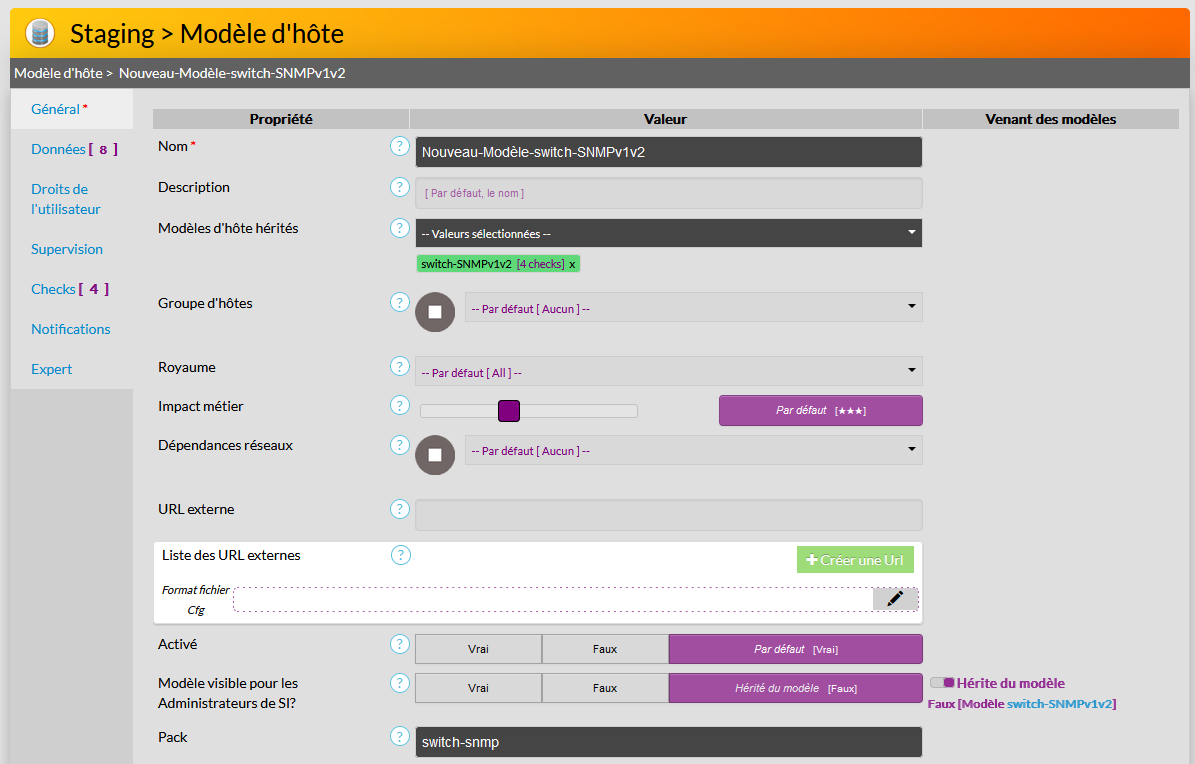Switch the Hérite du modèle toggle

point(942,683)
